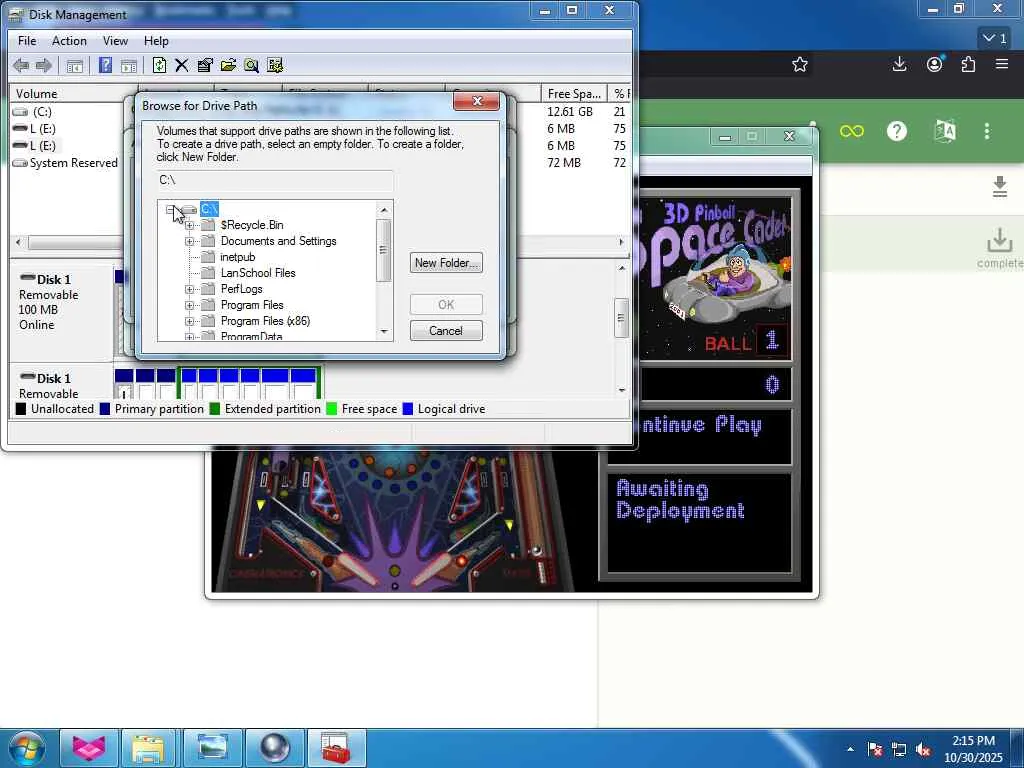Expand the PerfLogs folder node
The image size is (1024, 768).
pos(189,289)
